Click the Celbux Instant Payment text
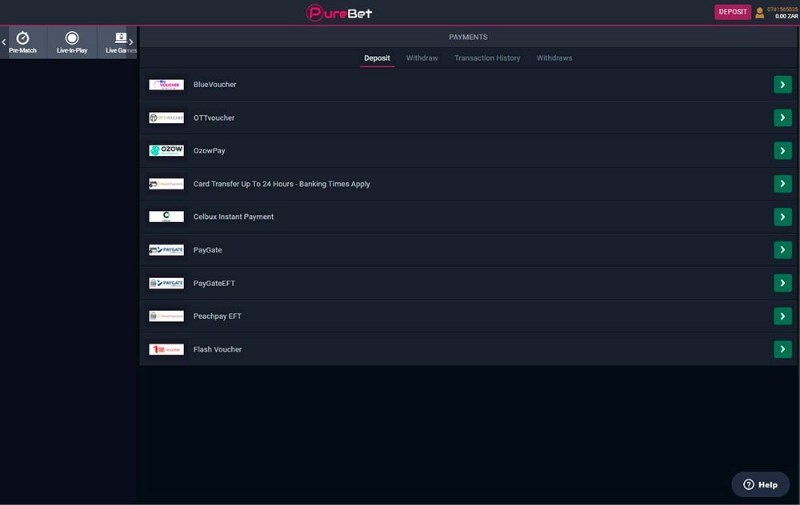 tap(233, 217)
